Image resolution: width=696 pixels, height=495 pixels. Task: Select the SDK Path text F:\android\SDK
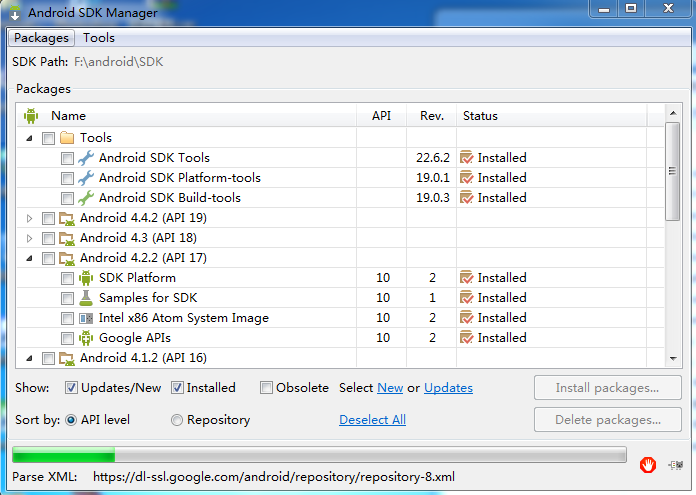[x=119, y=62]
